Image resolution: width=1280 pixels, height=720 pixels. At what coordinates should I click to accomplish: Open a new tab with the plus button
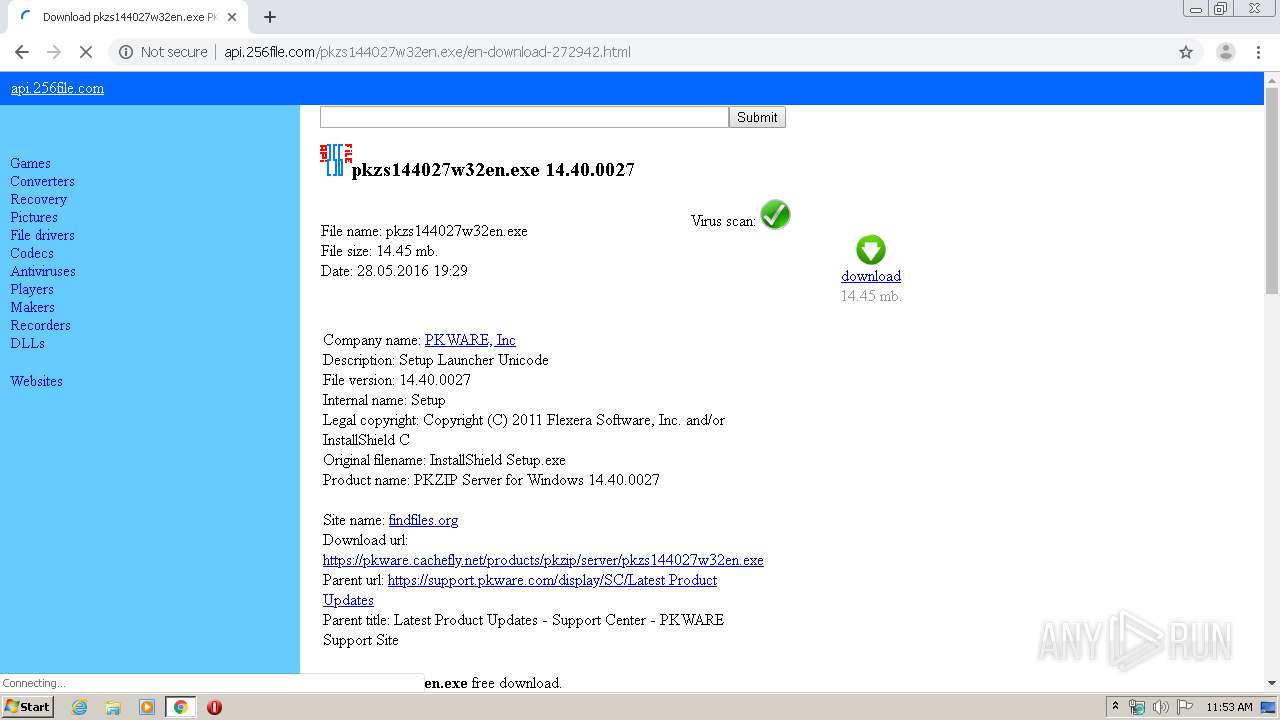click(x=270, y=17)
